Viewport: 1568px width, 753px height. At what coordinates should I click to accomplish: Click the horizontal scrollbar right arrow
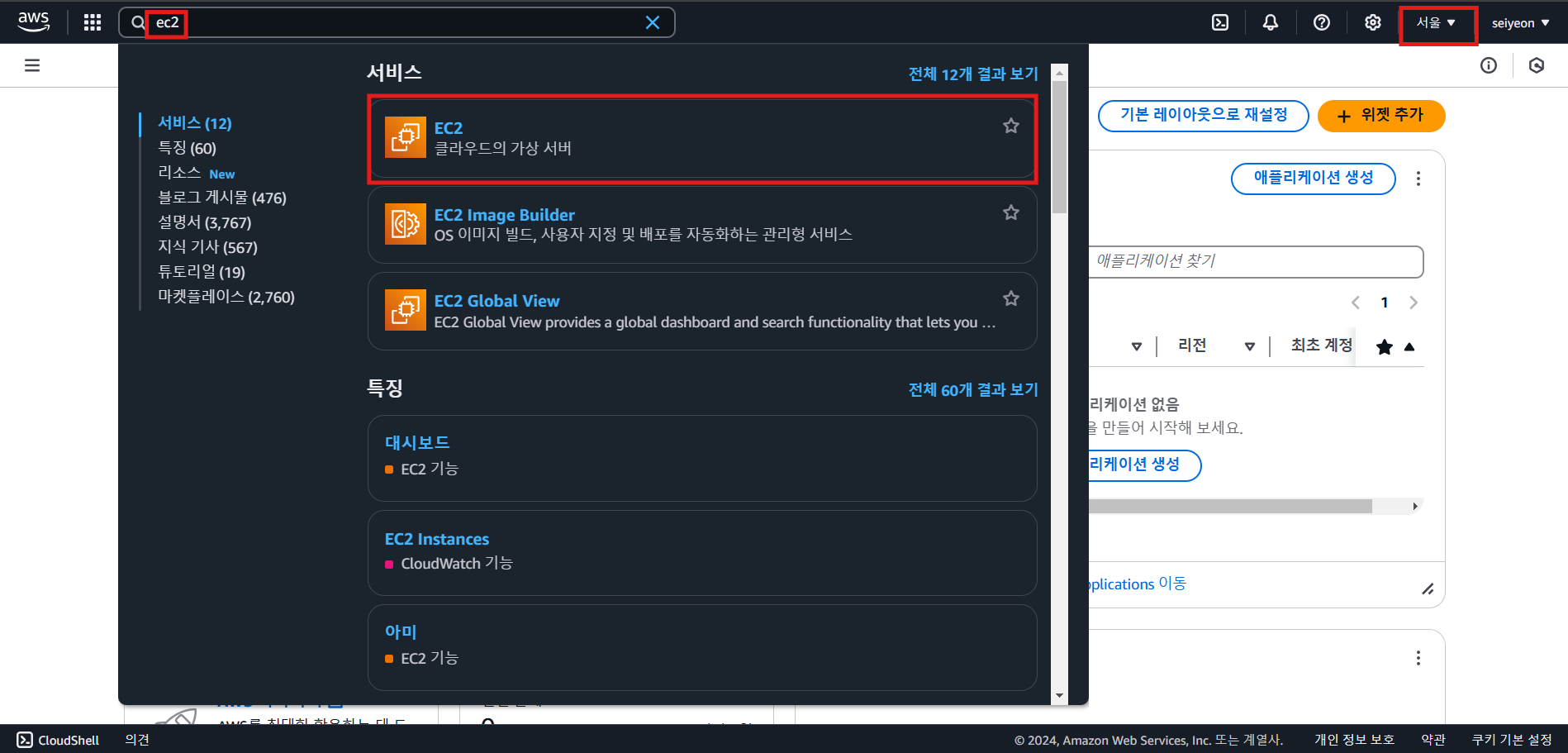1415,506
